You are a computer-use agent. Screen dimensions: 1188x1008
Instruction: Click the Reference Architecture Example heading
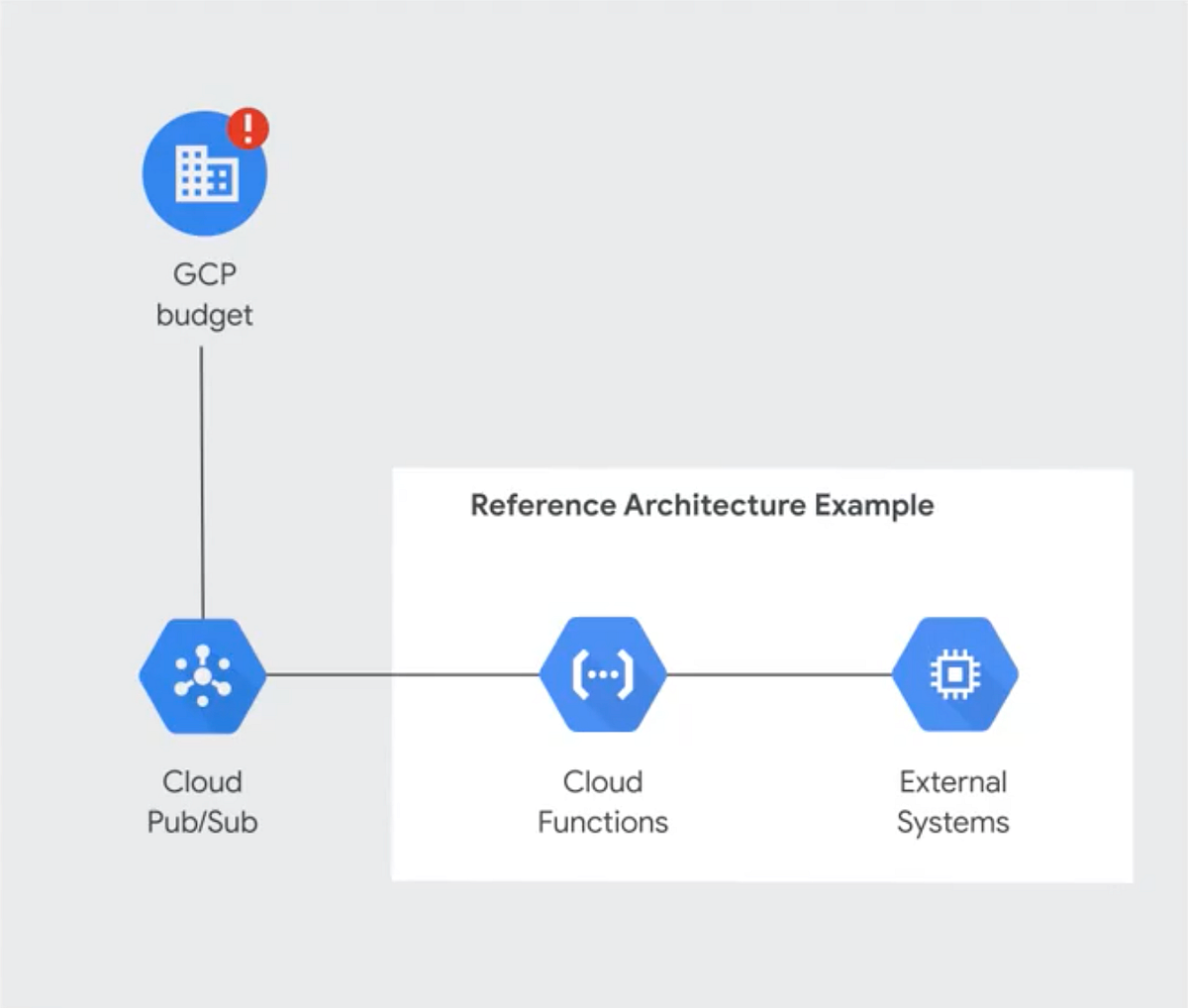coord(702,506)
